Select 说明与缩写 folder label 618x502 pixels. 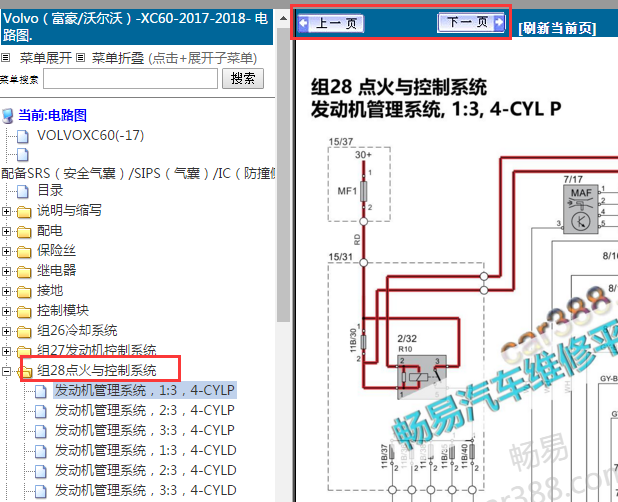point(69,210)
